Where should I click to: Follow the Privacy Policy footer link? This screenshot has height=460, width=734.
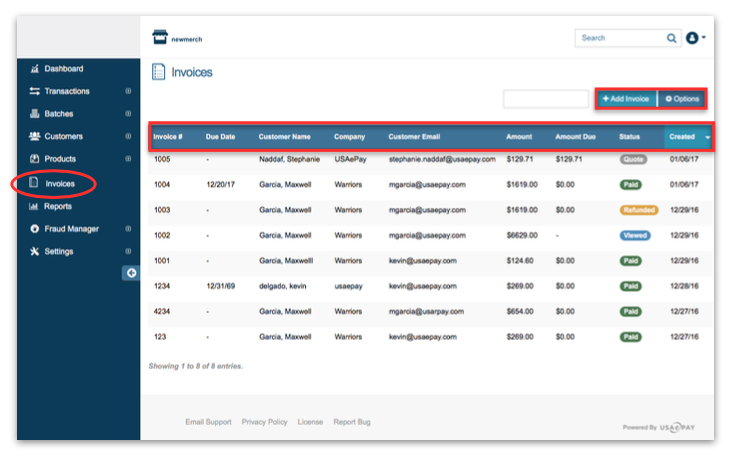[x=264, y=422]
